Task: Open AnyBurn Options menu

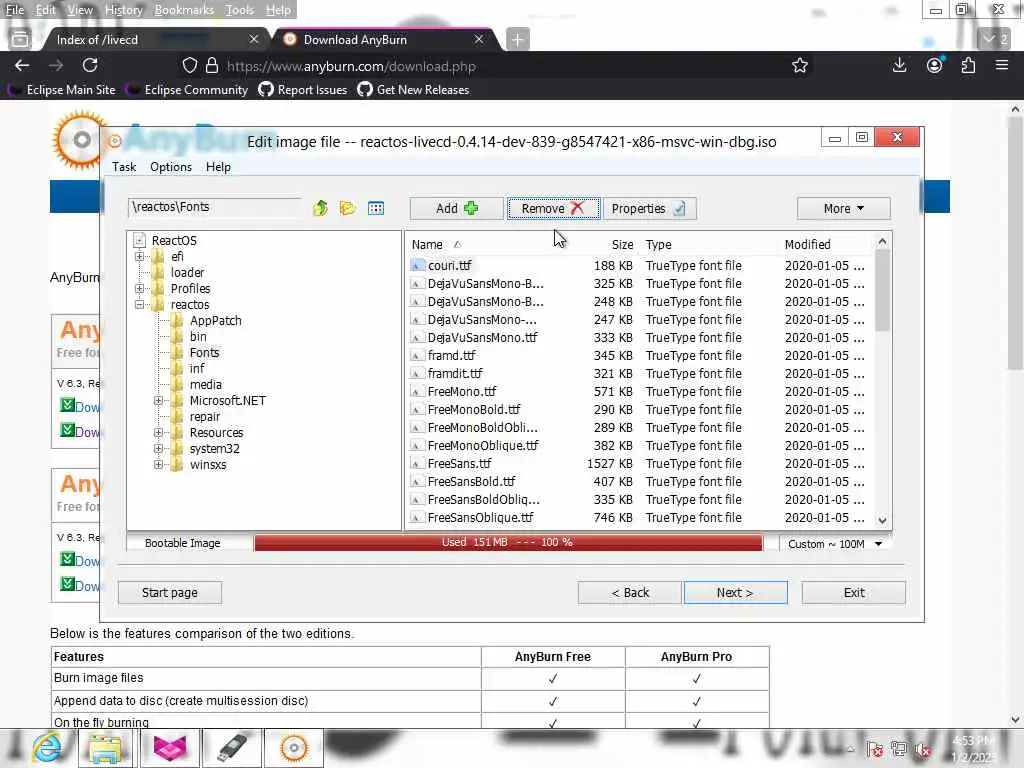Action: pos(171,167)
